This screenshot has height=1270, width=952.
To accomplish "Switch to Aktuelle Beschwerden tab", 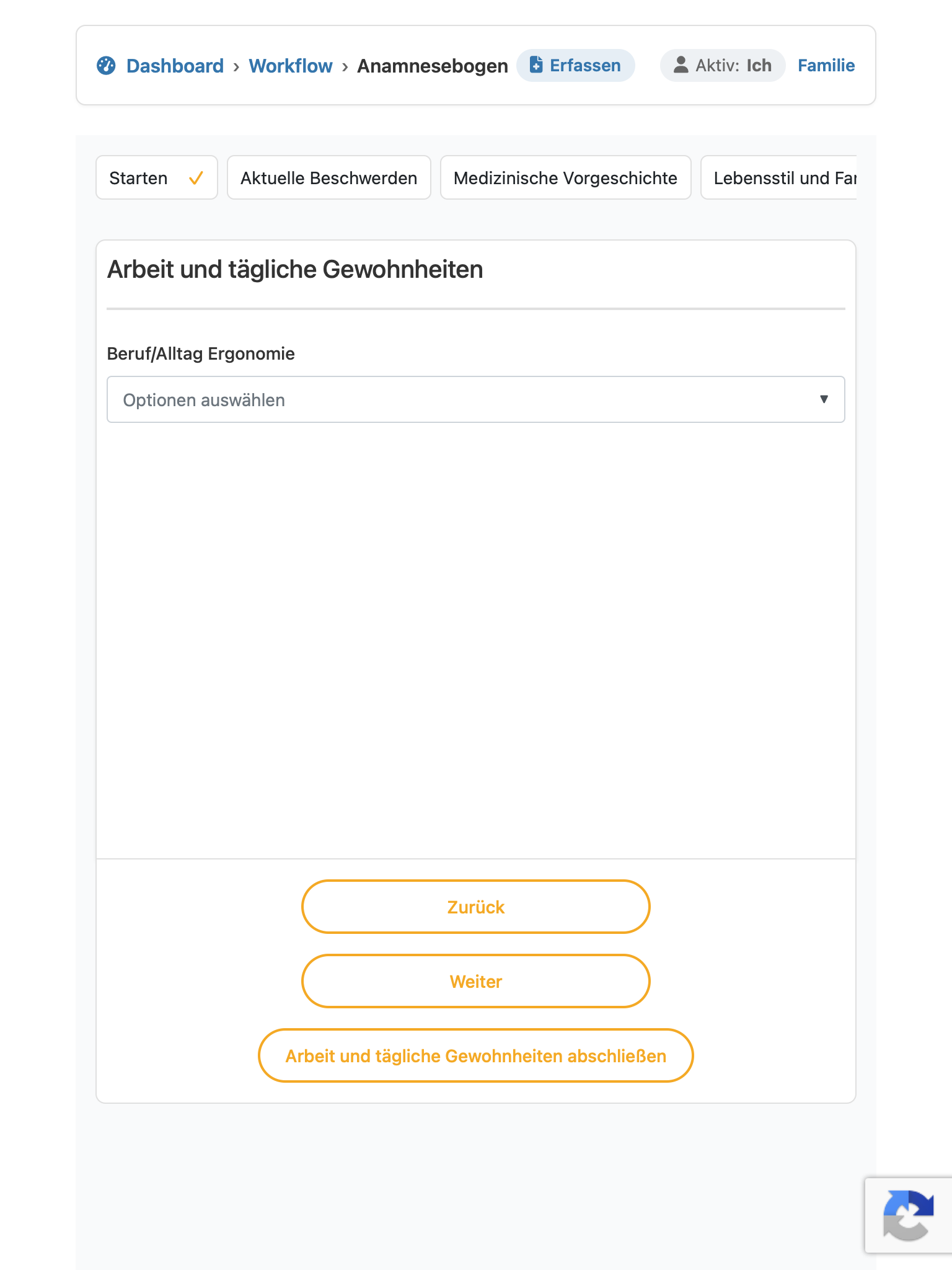I will (x=329, y=177).
